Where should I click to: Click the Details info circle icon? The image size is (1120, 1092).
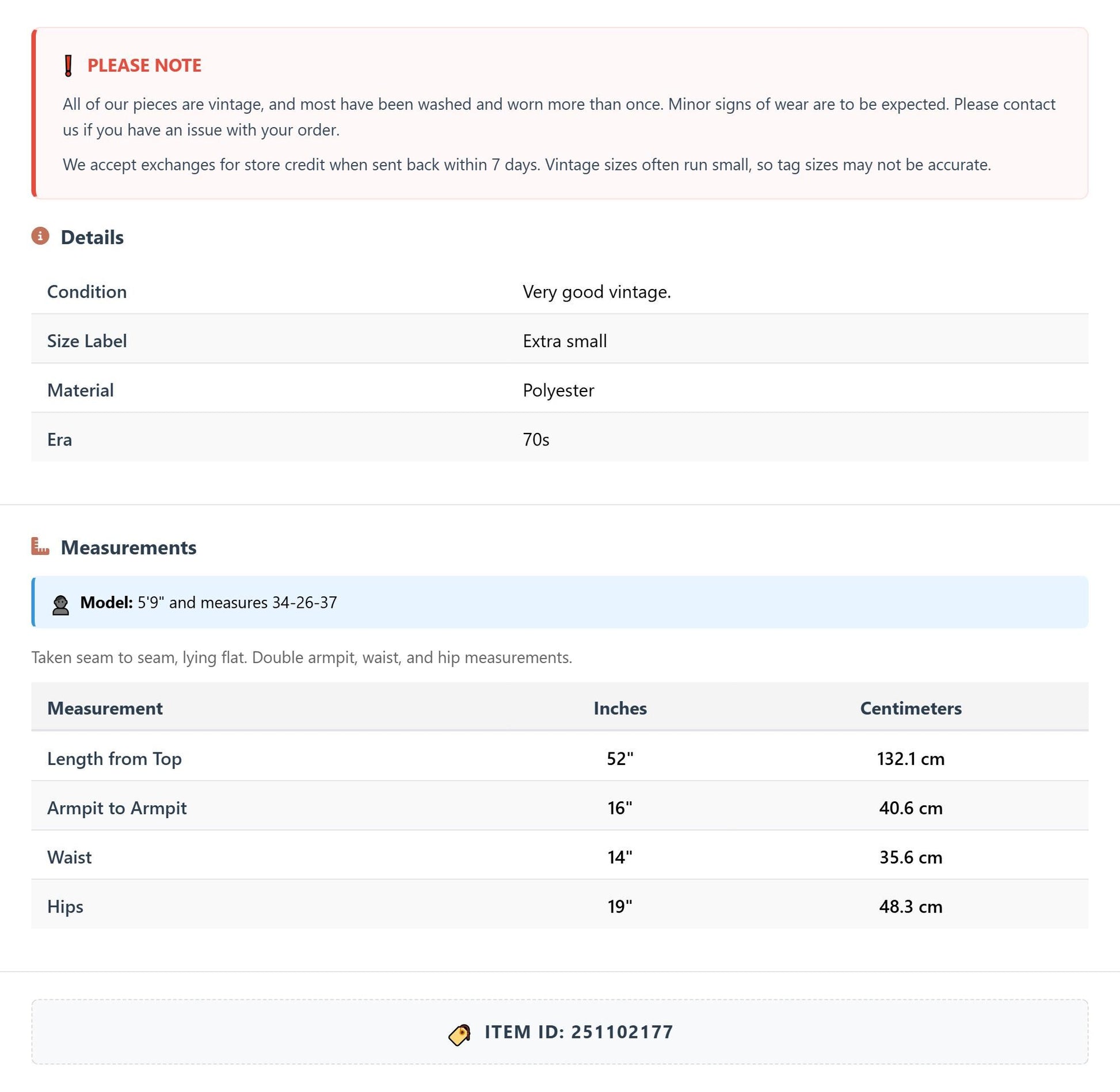tap(40, 236)
